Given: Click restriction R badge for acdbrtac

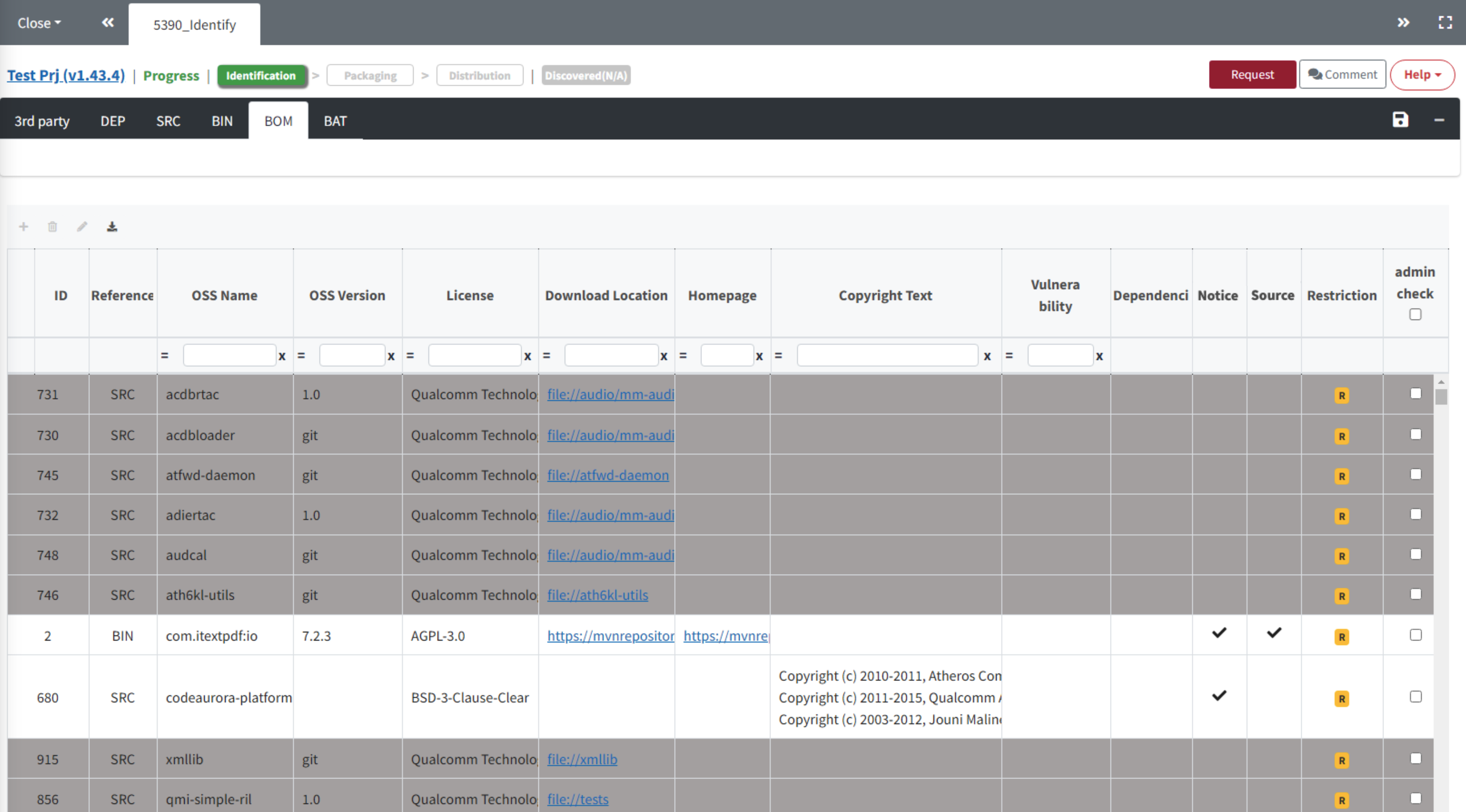Looking at the screenshot, I should 1341,395.
